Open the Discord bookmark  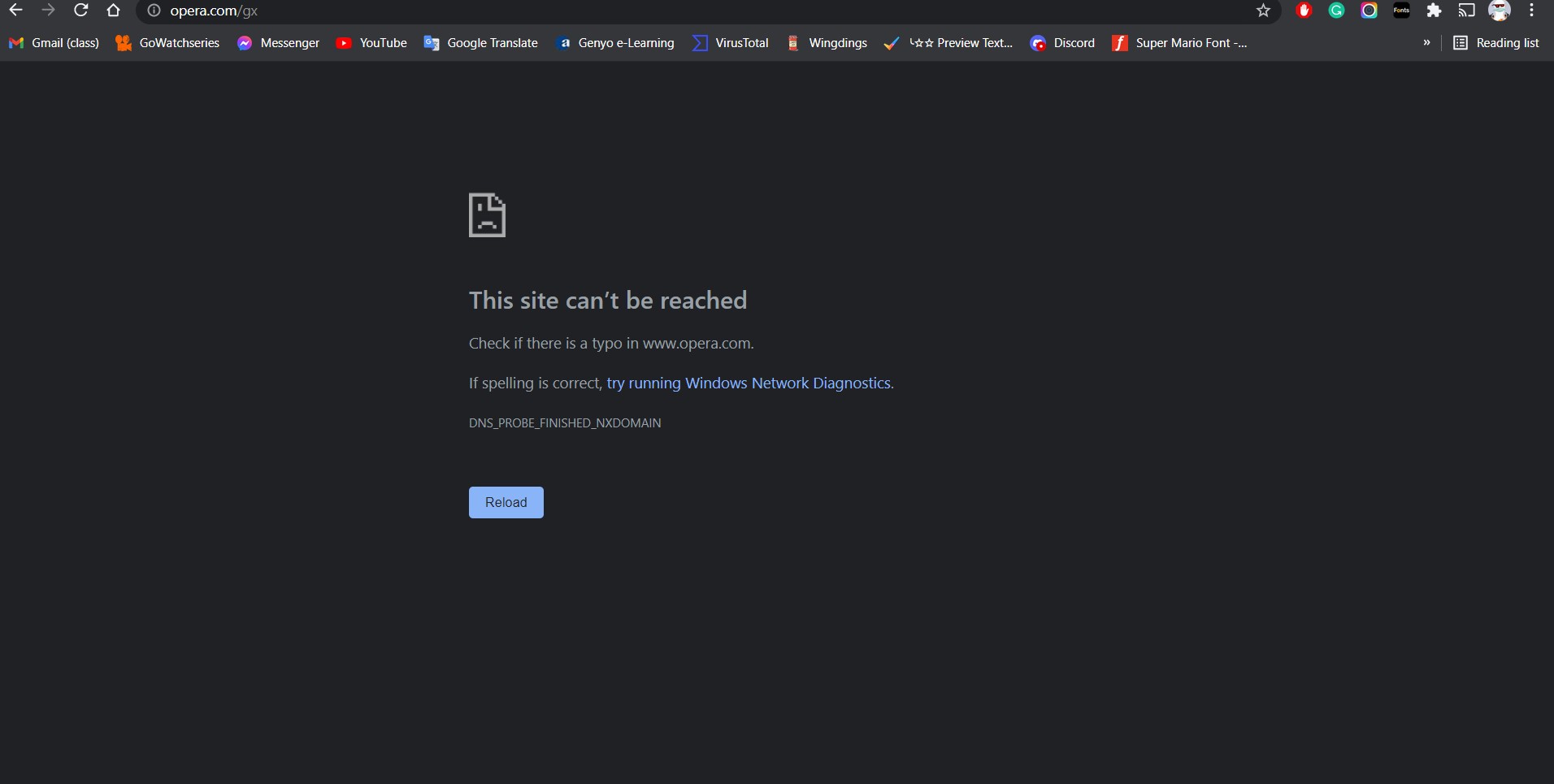pos(1063,43)
